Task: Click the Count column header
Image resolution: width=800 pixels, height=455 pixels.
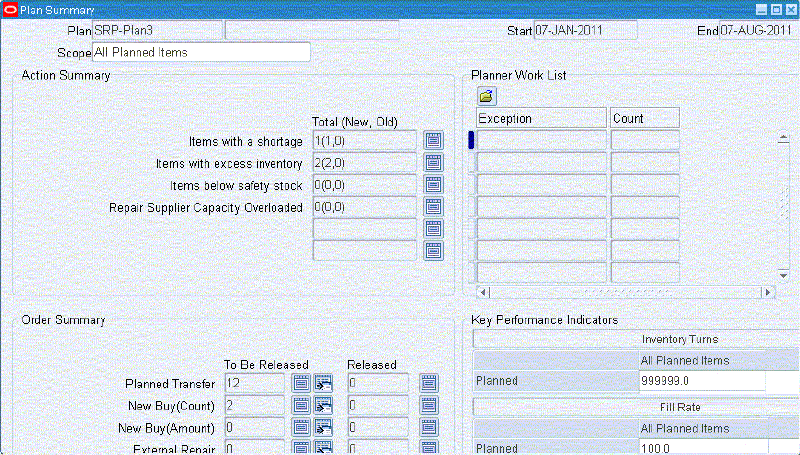Action: pos(645,118)
